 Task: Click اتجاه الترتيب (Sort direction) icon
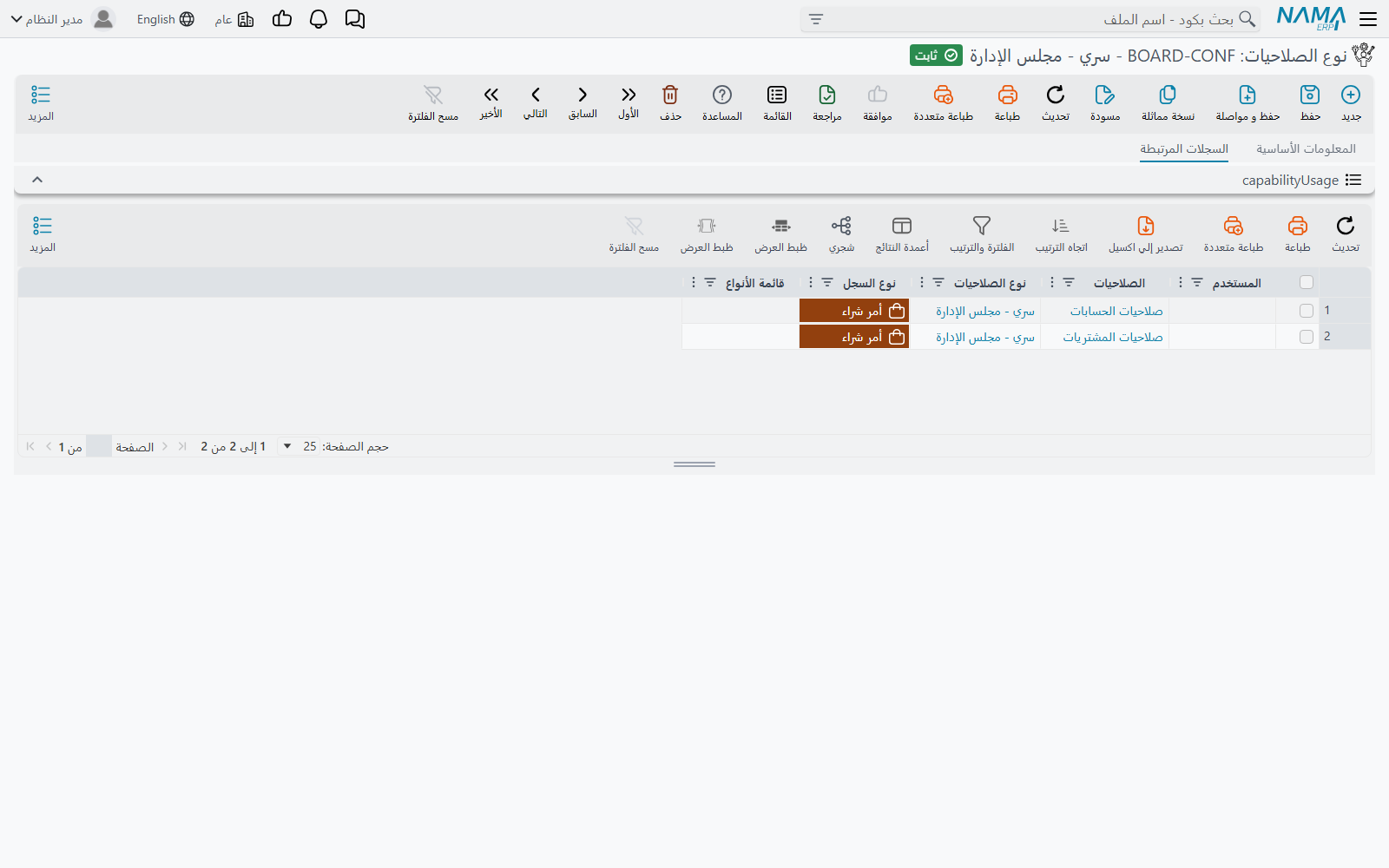(1061, 226)
